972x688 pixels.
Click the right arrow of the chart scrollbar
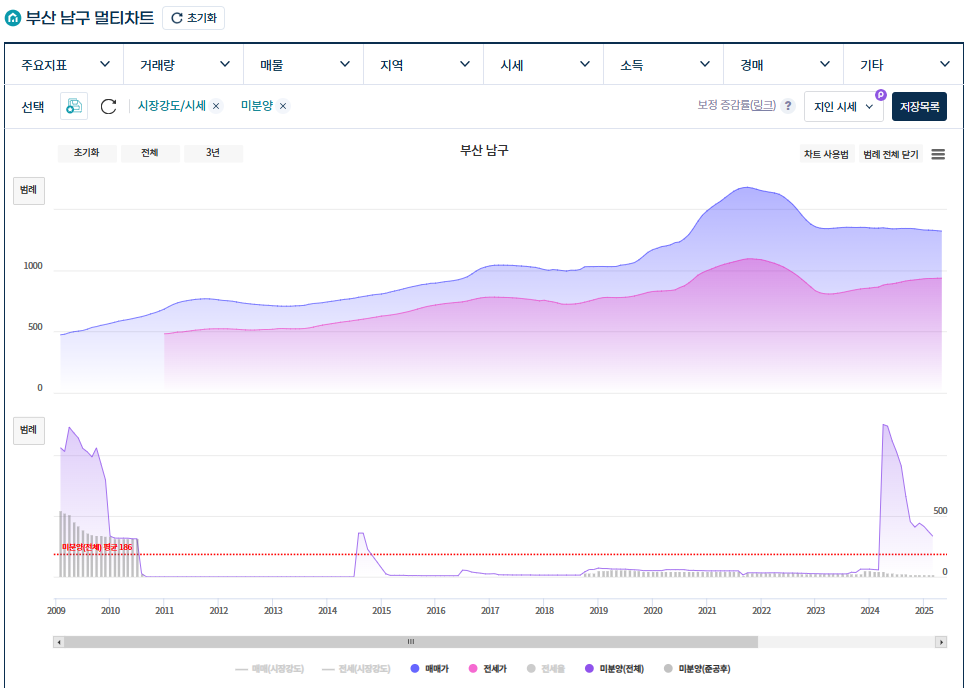(x=941, y=640)
